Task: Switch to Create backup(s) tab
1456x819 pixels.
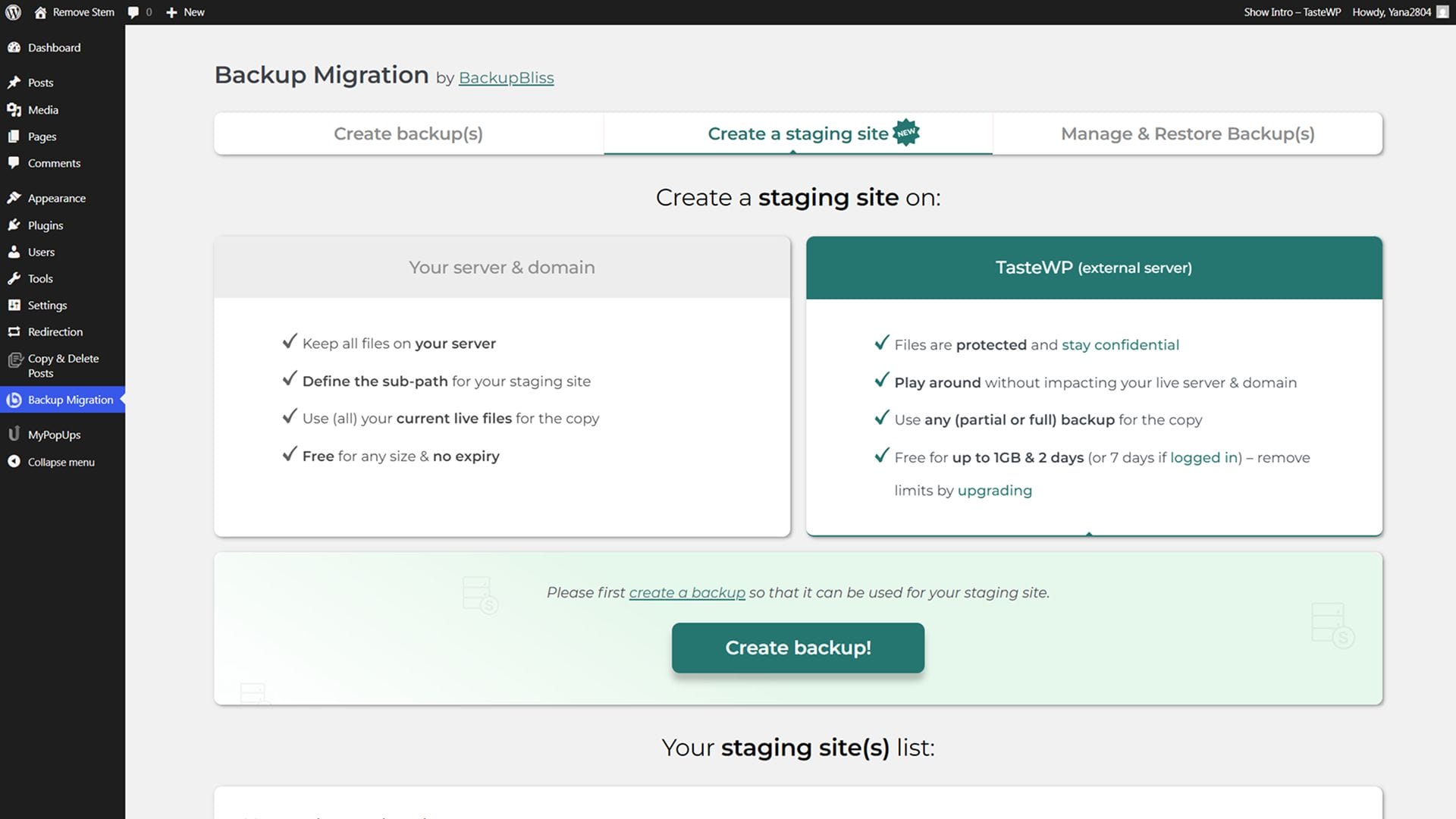Action: coord(408,133)
